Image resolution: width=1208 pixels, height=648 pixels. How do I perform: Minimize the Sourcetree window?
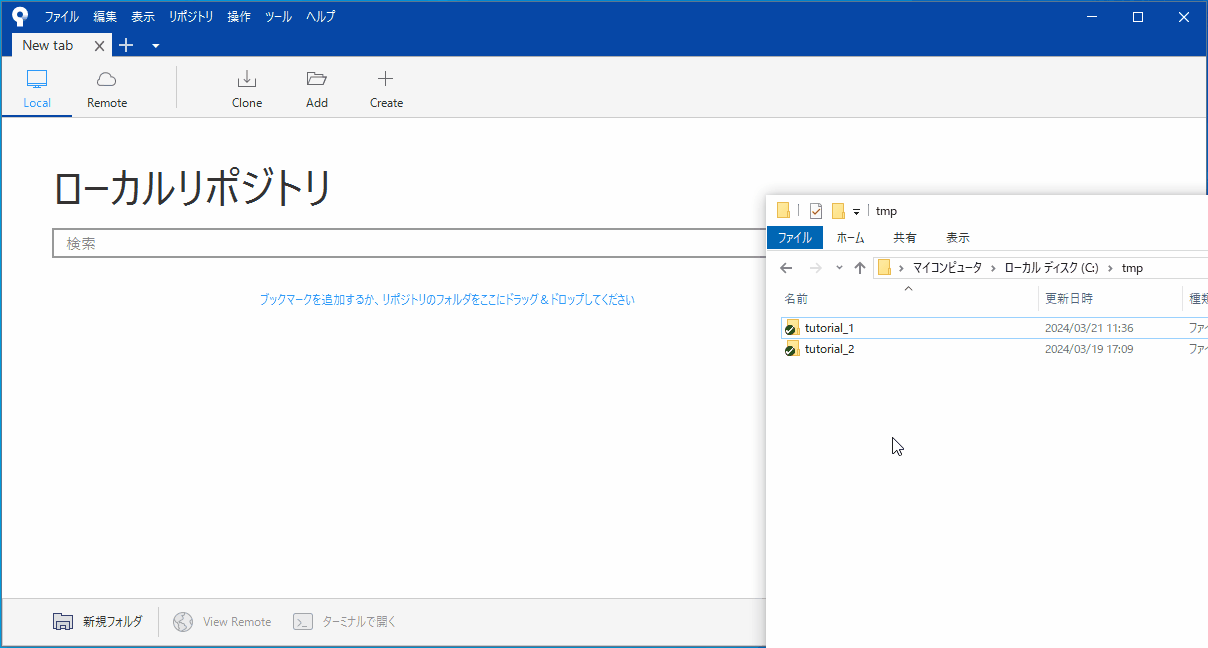point(1092,17)
